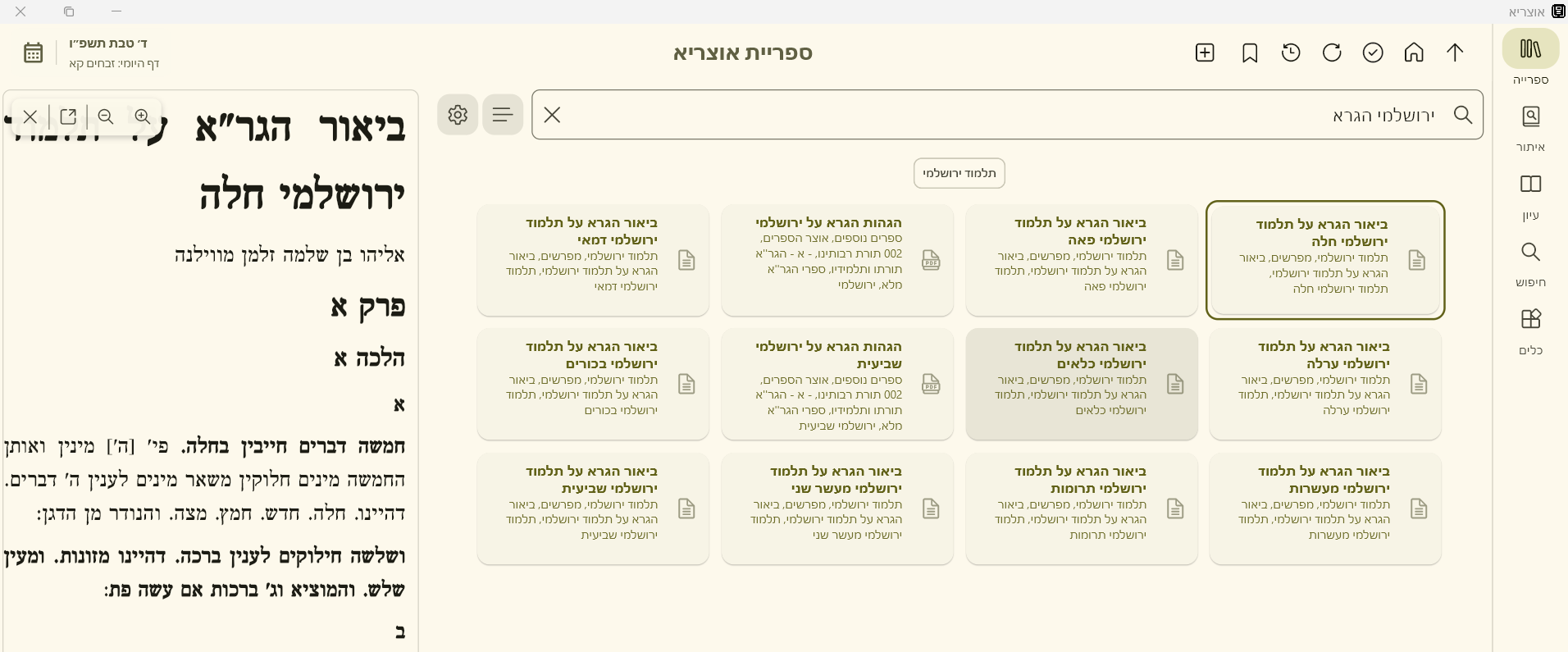
Task: Click the add new plus-square icon
Action: click(1205, 53)
